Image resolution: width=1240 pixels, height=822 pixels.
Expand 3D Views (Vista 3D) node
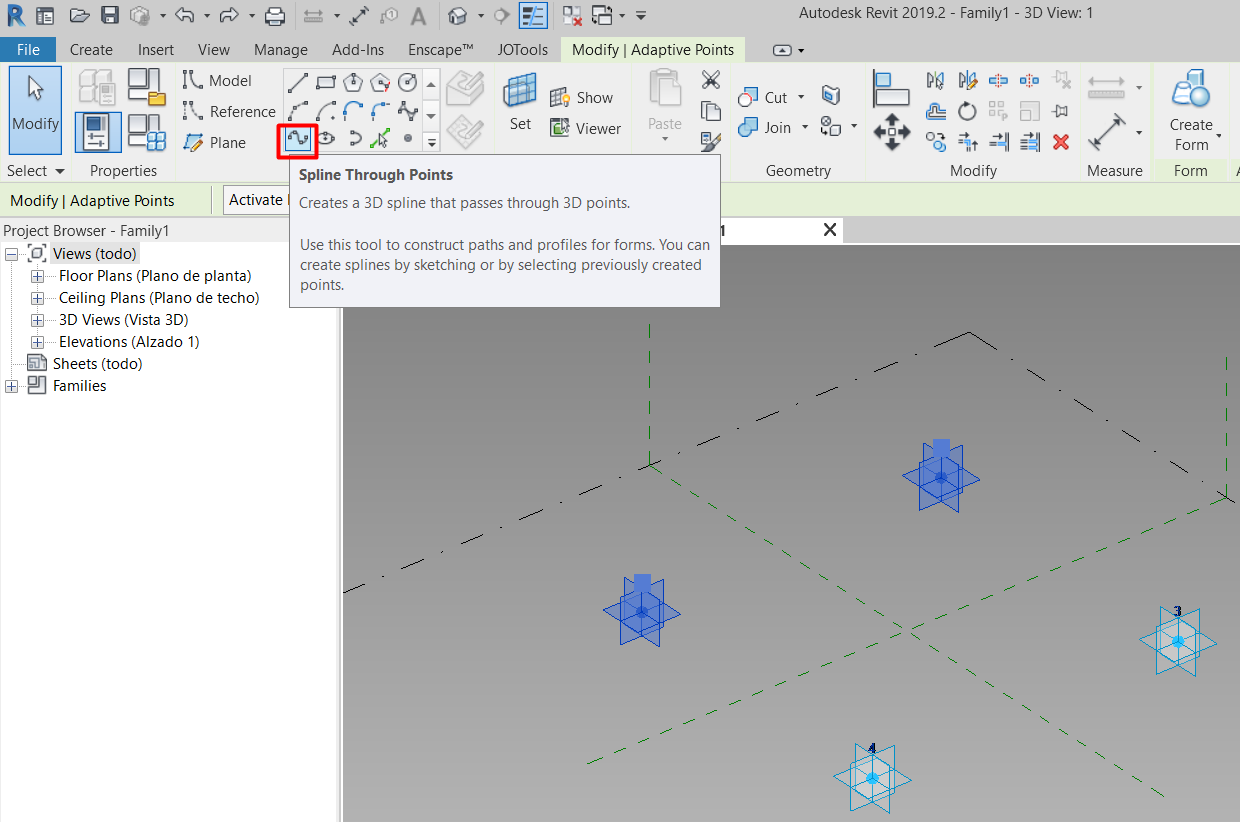[x=37, y=320]
